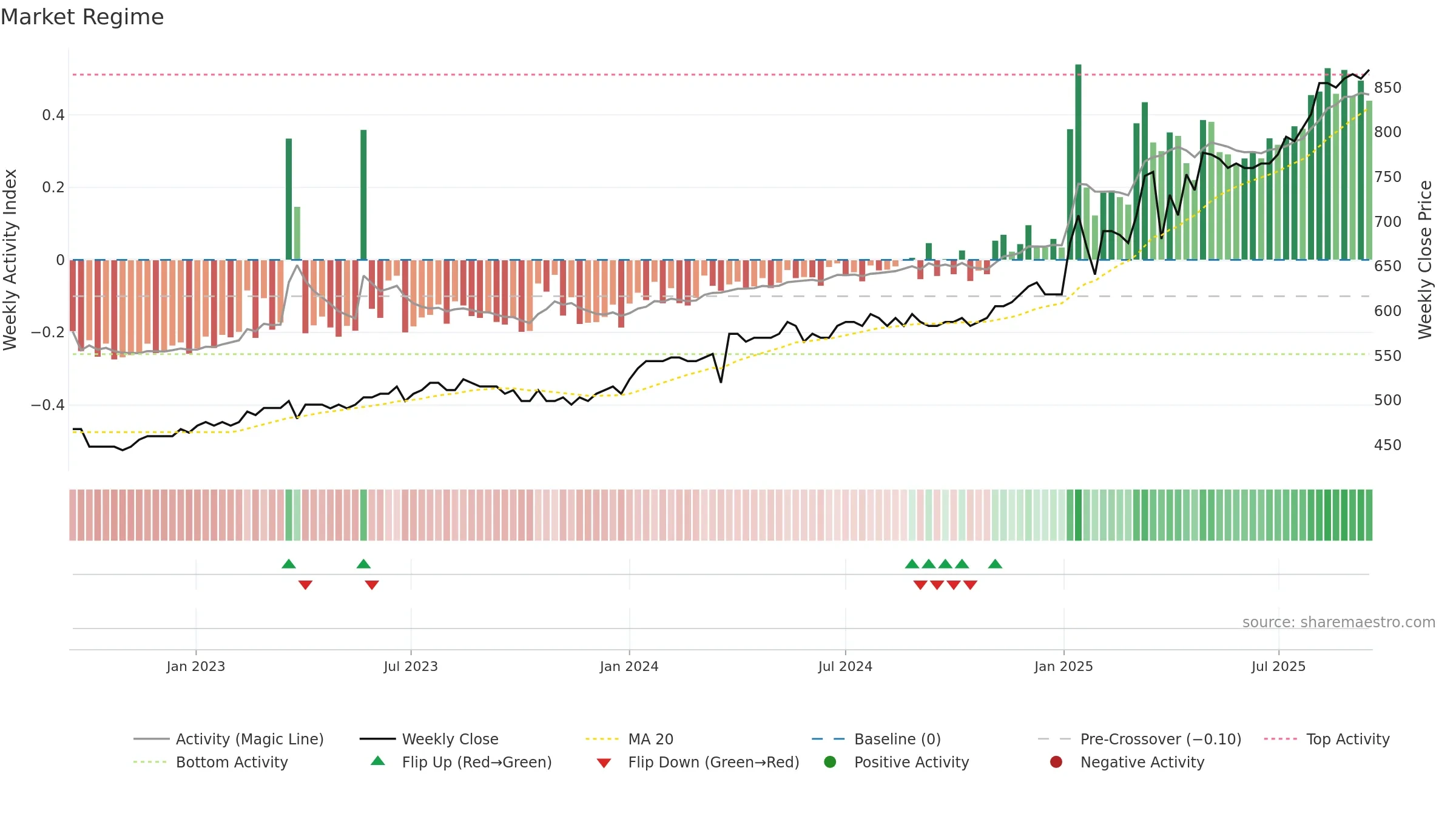Click the green Positive Activity circle icon
The height and width of the screenshot is (819, 1456).
(x=830, y=762)
